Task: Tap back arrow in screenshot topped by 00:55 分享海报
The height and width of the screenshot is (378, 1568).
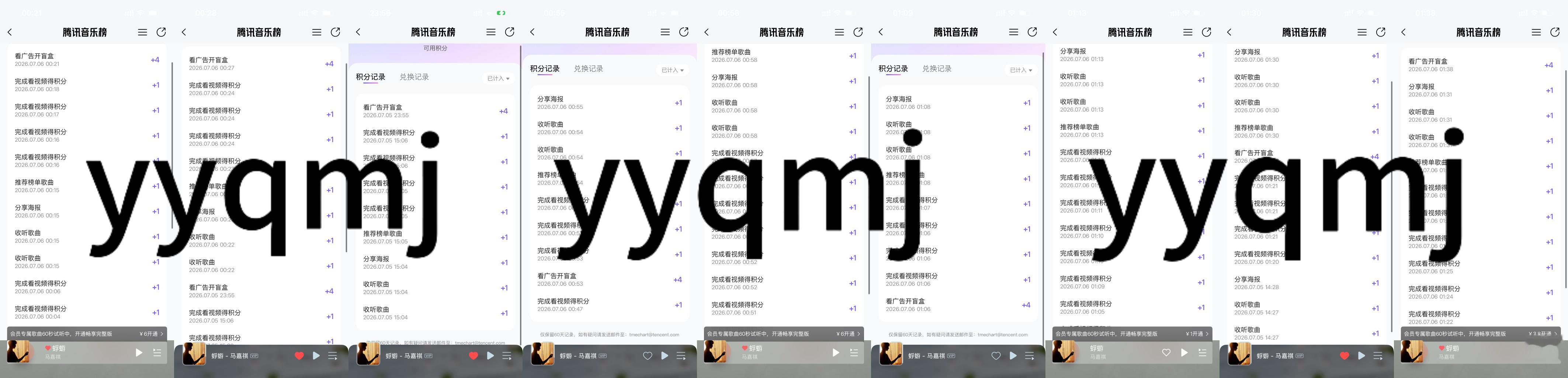Action: tap(532, 32)
